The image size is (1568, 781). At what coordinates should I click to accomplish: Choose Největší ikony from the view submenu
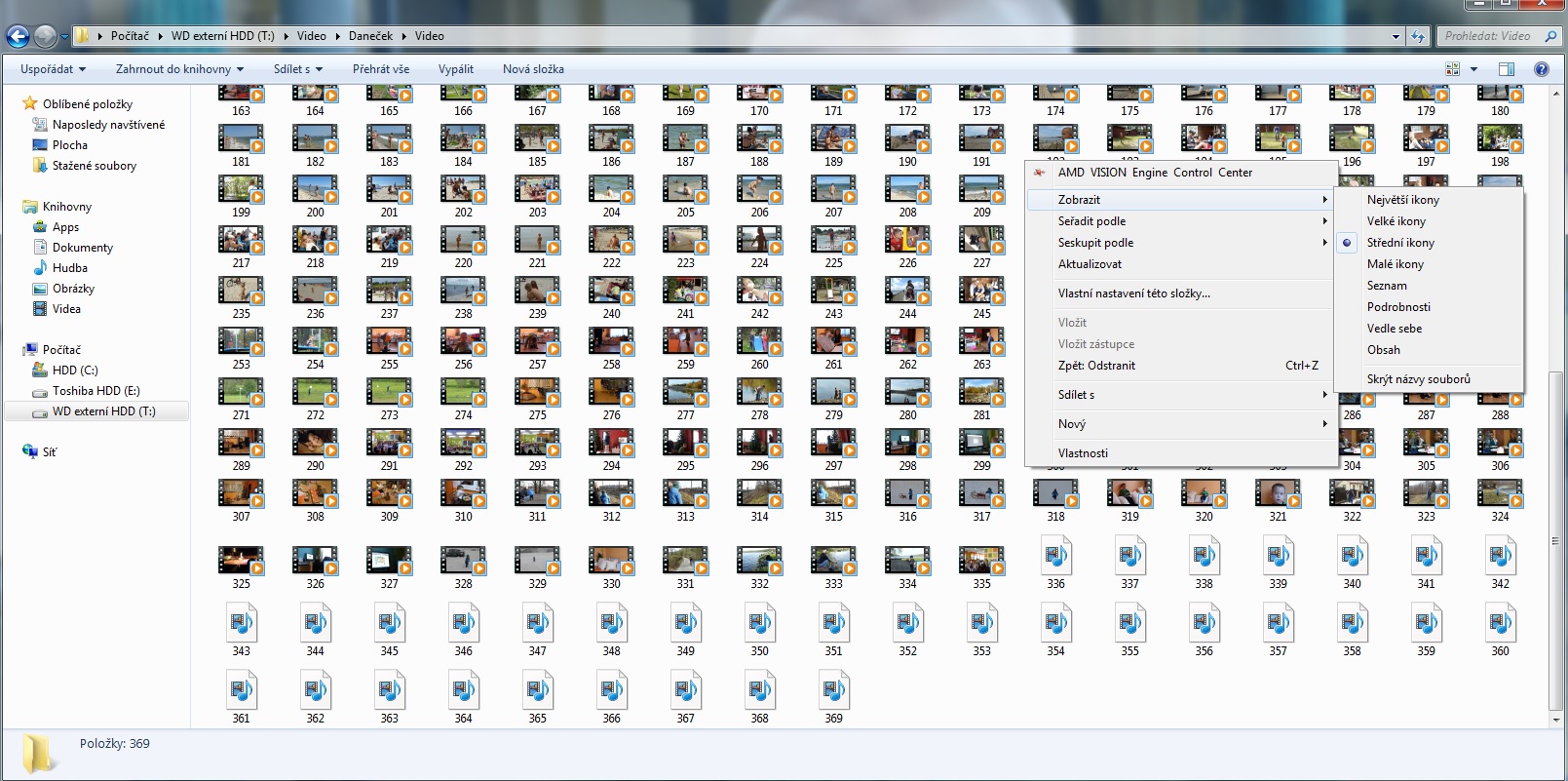pyautogui.click(x=1429, y=200)
